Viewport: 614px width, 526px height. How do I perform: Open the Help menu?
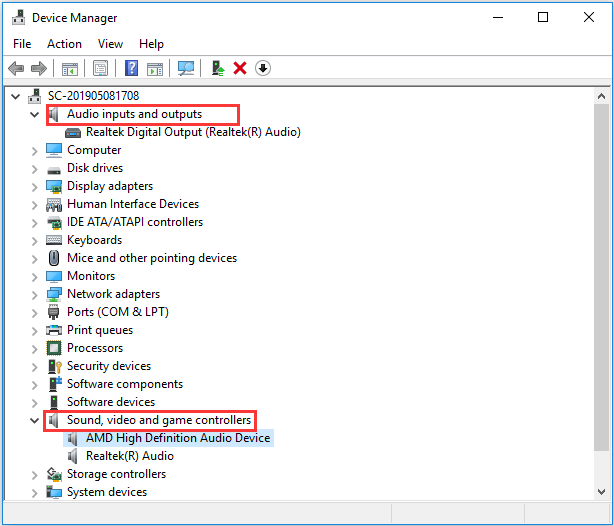point(151,44)
